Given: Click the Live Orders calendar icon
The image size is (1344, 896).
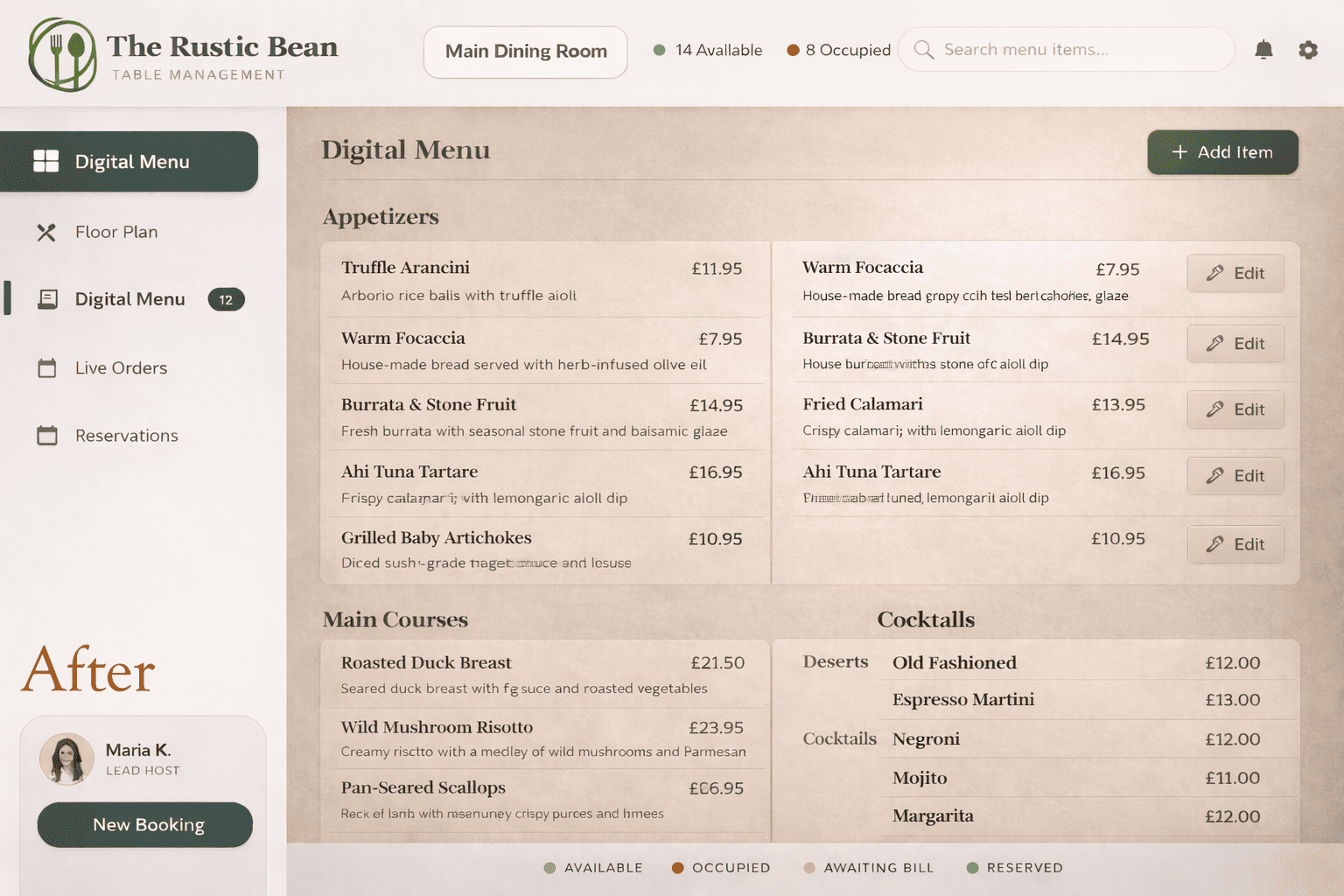Looking at the screenshot, I should (47, 368).
